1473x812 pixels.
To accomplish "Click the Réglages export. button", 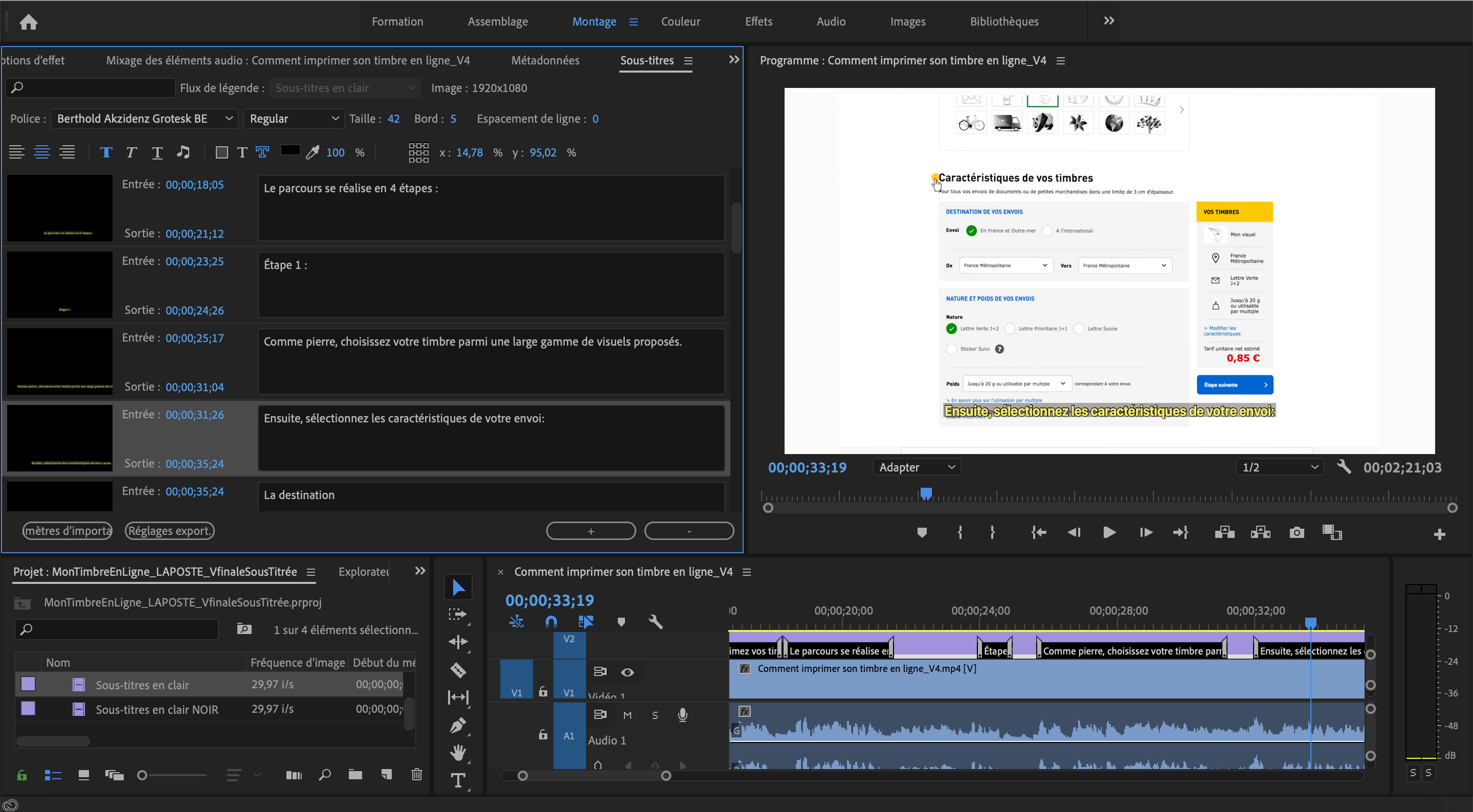I will click(x=169, y=531).
